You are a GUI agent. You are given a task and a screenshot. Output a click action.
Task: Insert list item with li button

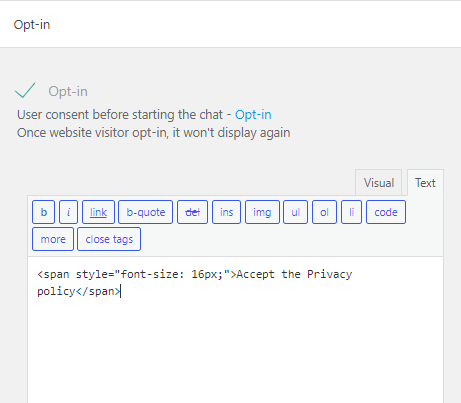point(351,212)
